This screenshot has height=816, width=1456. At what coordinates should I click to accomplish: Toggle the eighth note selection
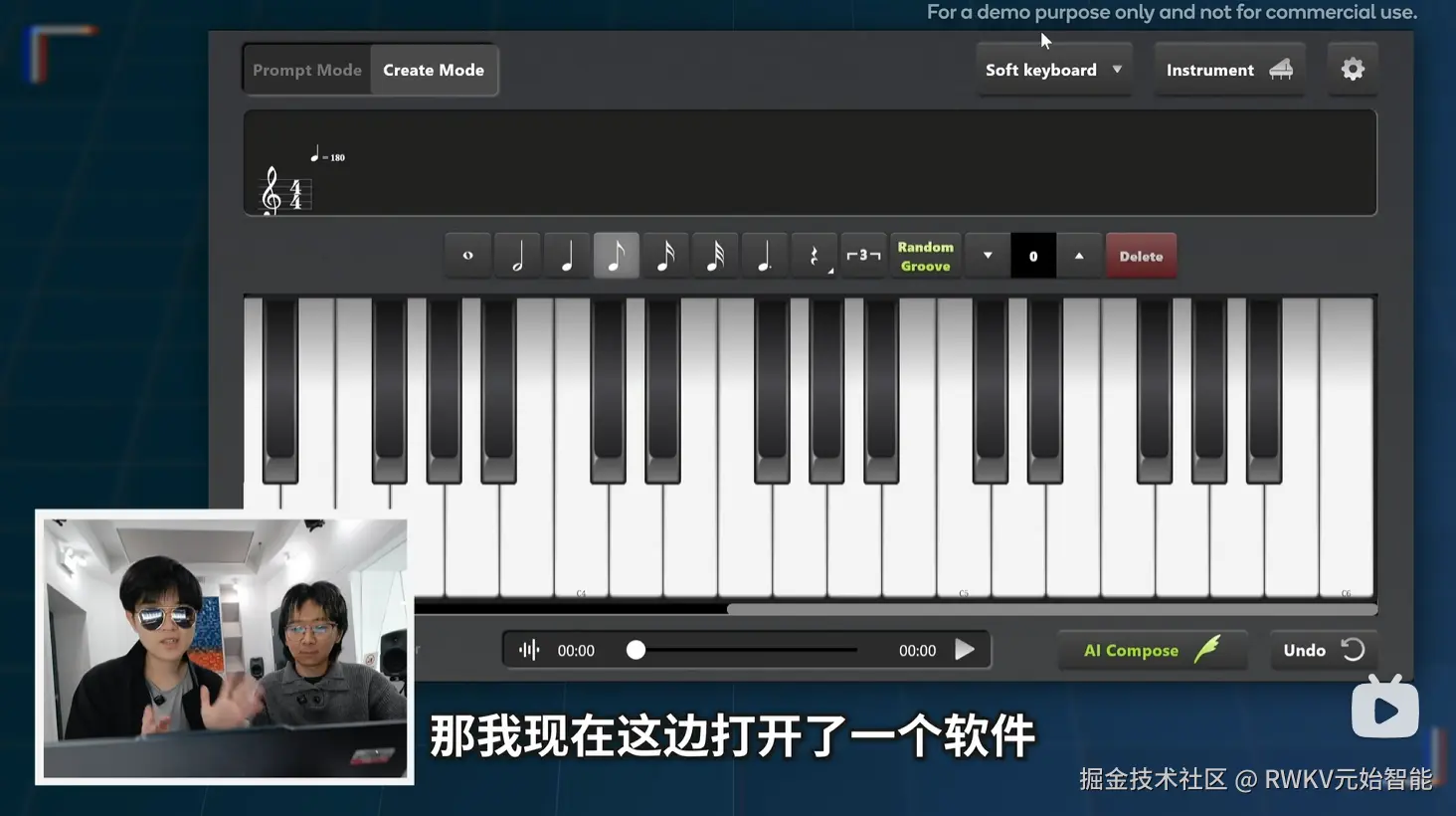click(x=616, y=255)
